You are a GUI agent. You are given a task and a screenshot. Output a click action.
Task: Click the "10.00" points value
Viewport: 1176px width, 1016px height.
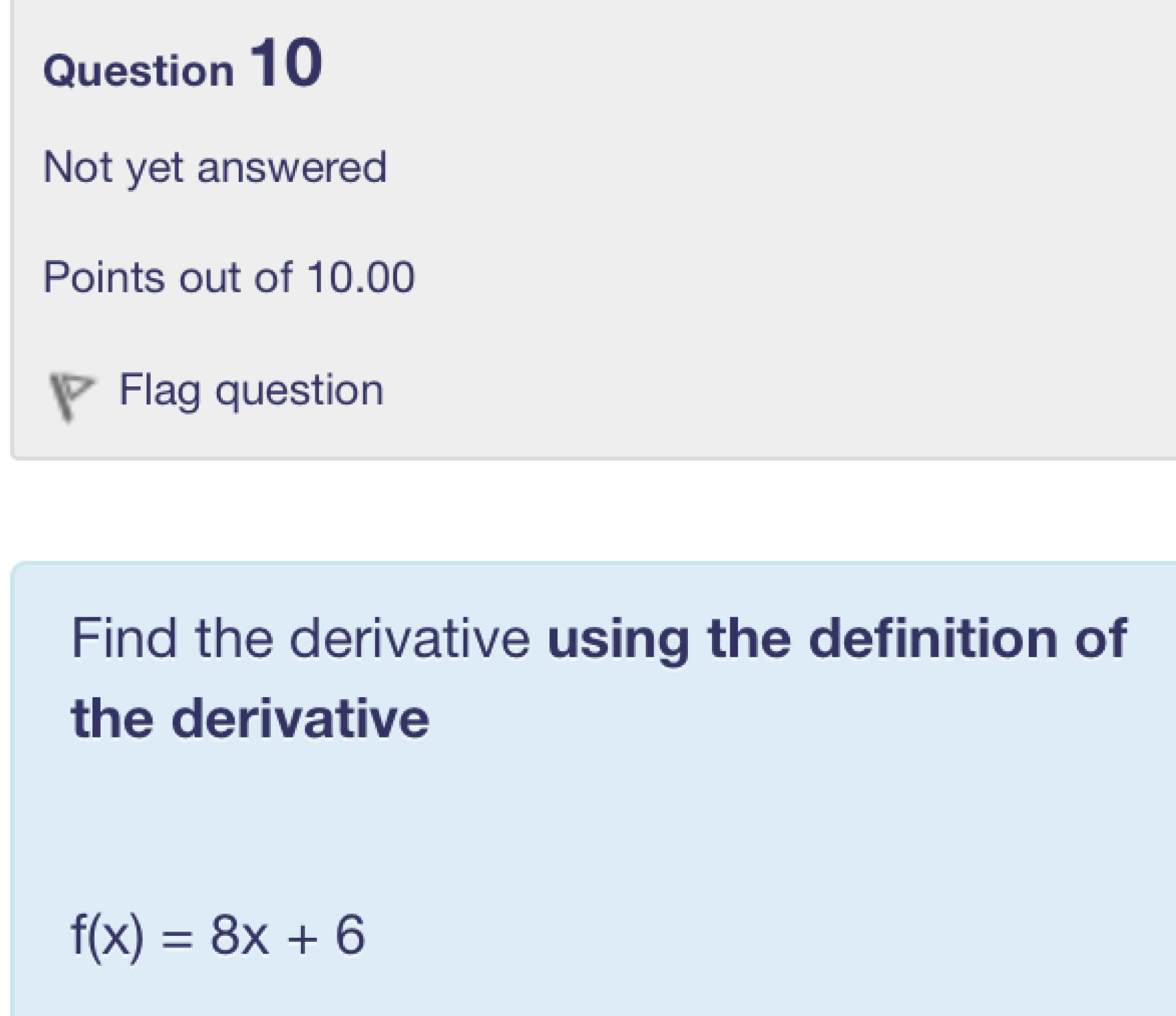[x=361, y=278]
